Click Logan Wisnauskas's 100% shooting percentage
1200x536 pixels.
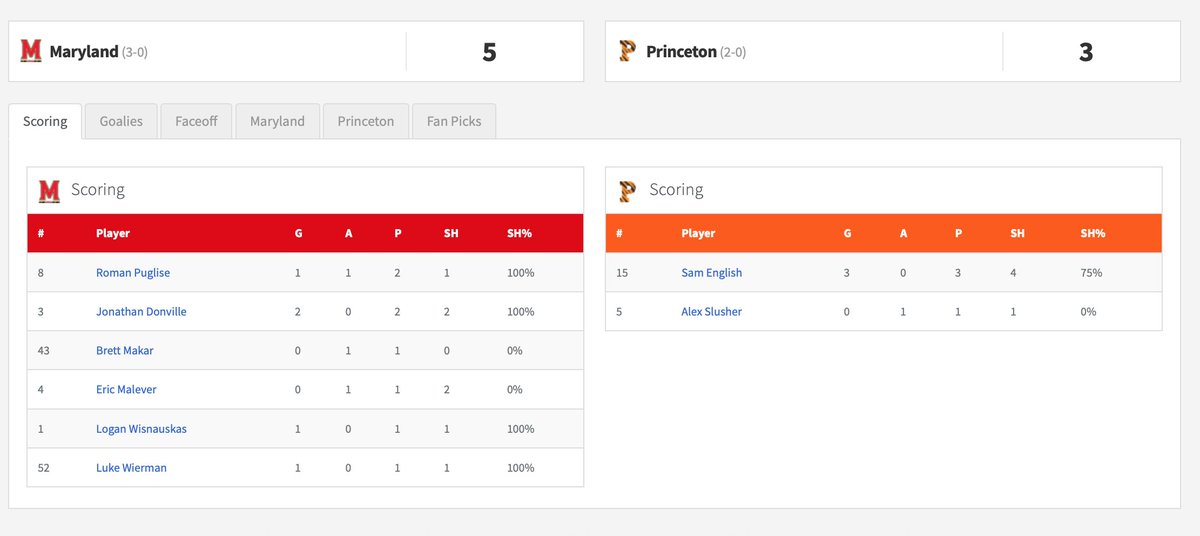click(521, 429)
